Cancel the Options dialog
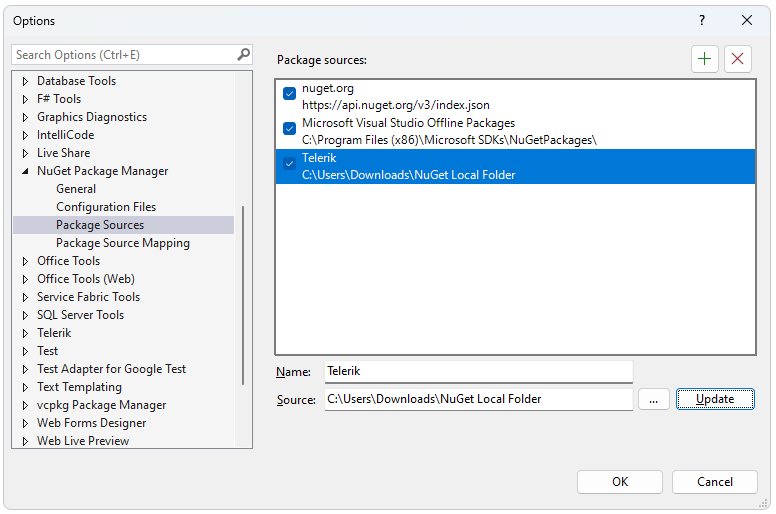 (715, 482)
